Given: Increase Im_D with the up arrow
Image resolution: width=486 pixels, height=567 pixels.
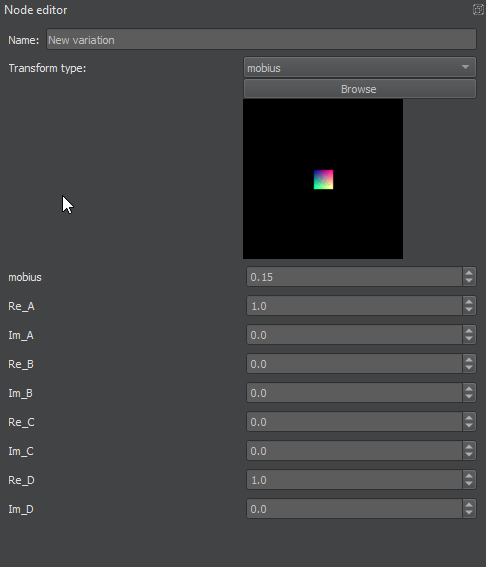Looking at the screenshot, I should 469,505.
